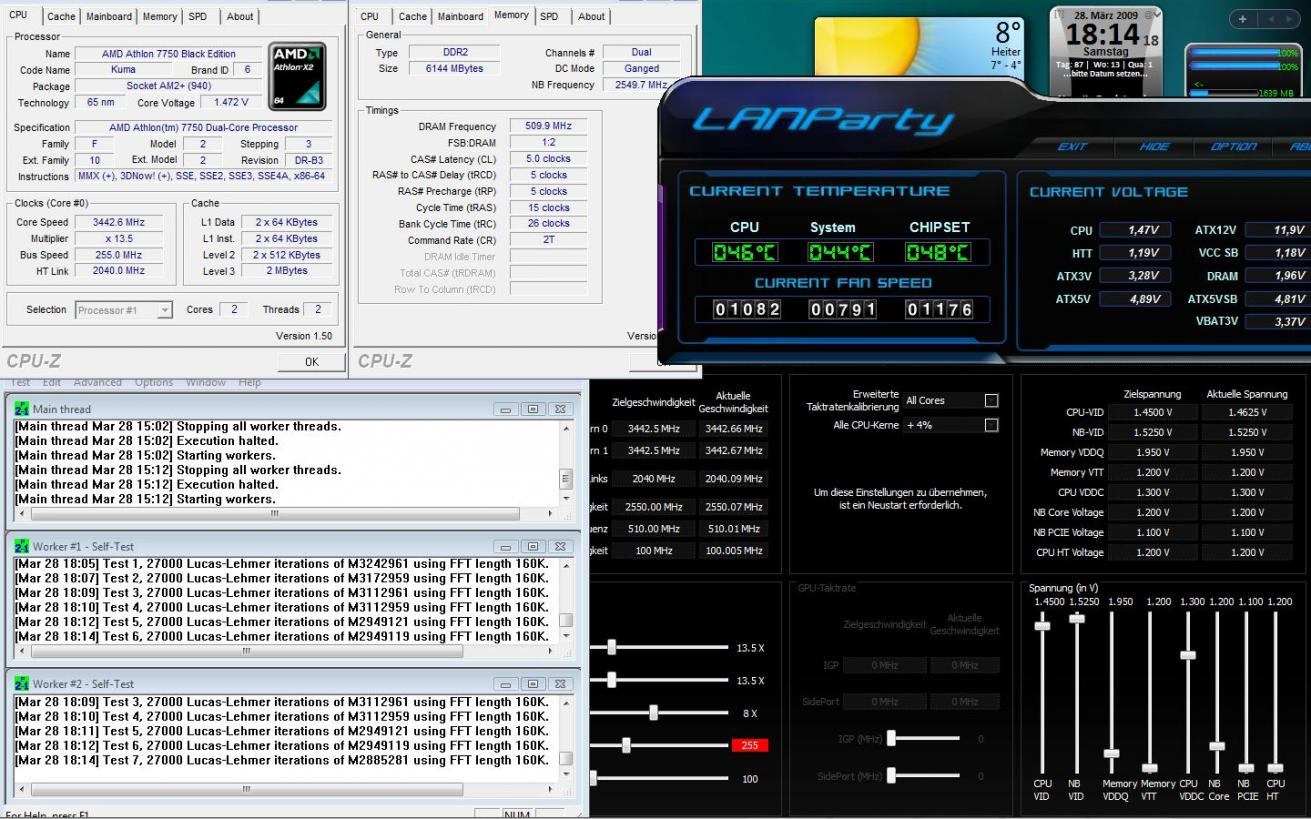Click the slider handle showing 8 X
Screen dimensions: 1311x819
(653, 713)
